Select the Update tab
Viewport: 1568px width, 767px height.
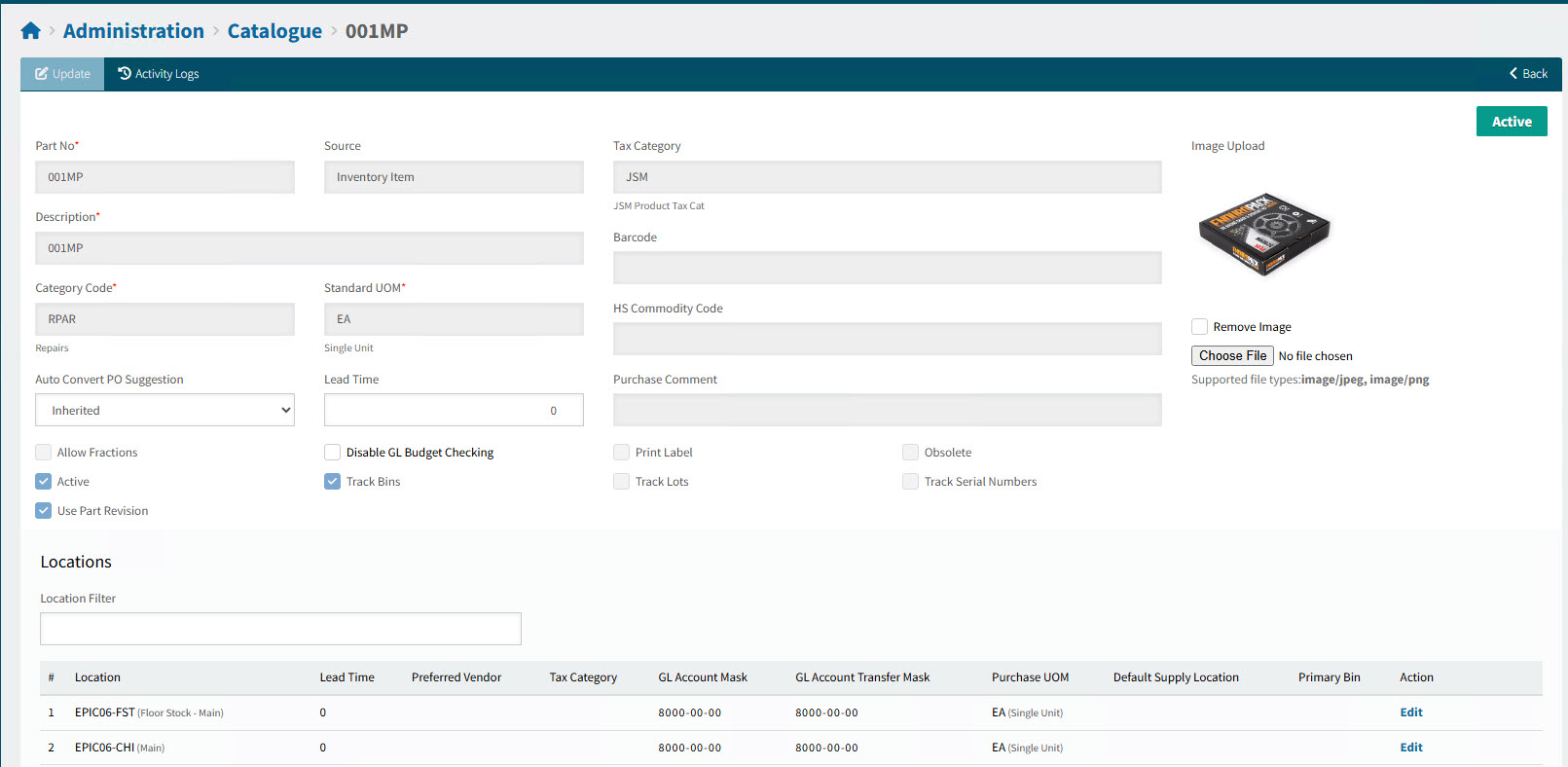62,74
